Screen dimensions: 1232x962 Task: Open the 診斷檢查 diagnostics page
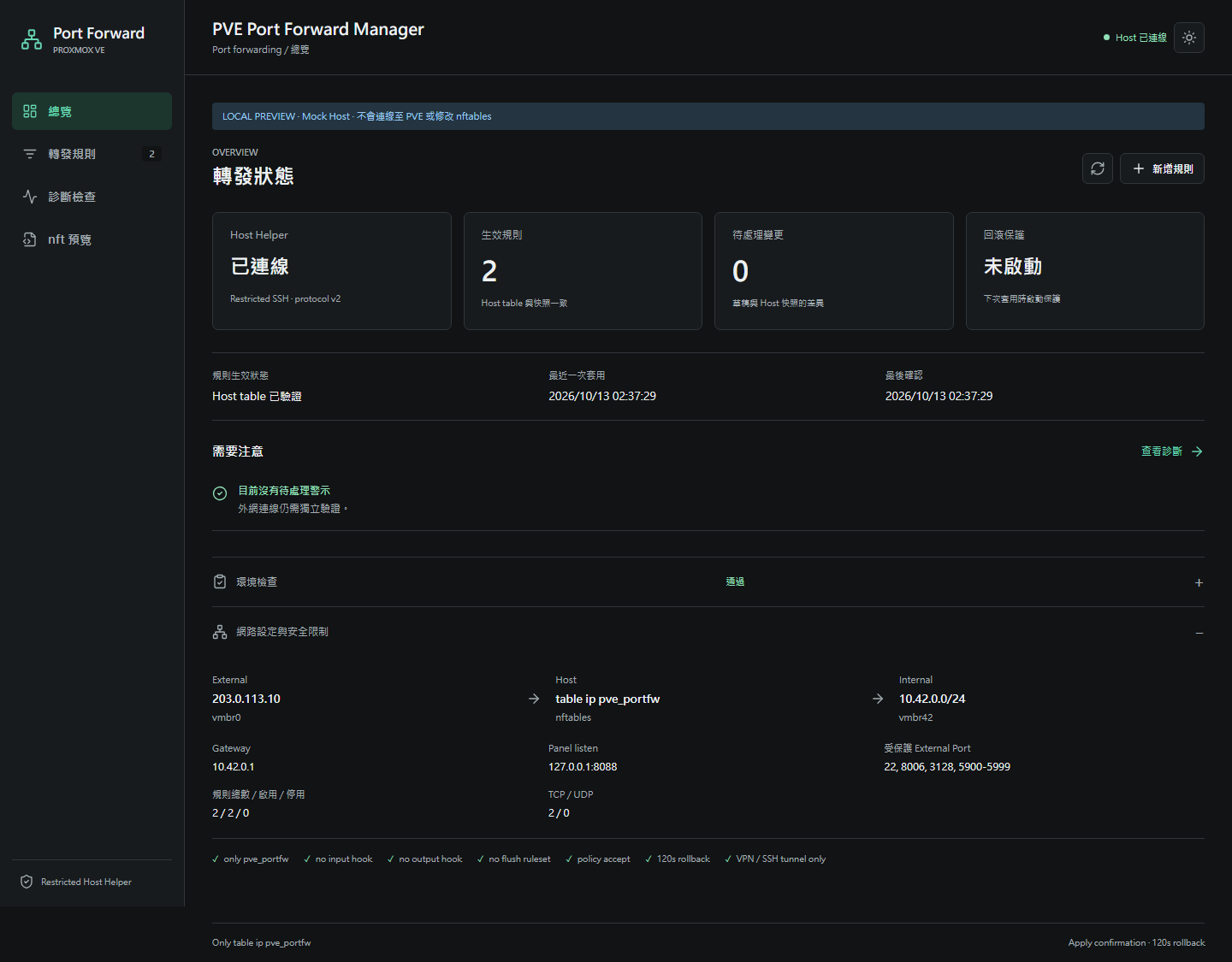[x=92, y=197]
